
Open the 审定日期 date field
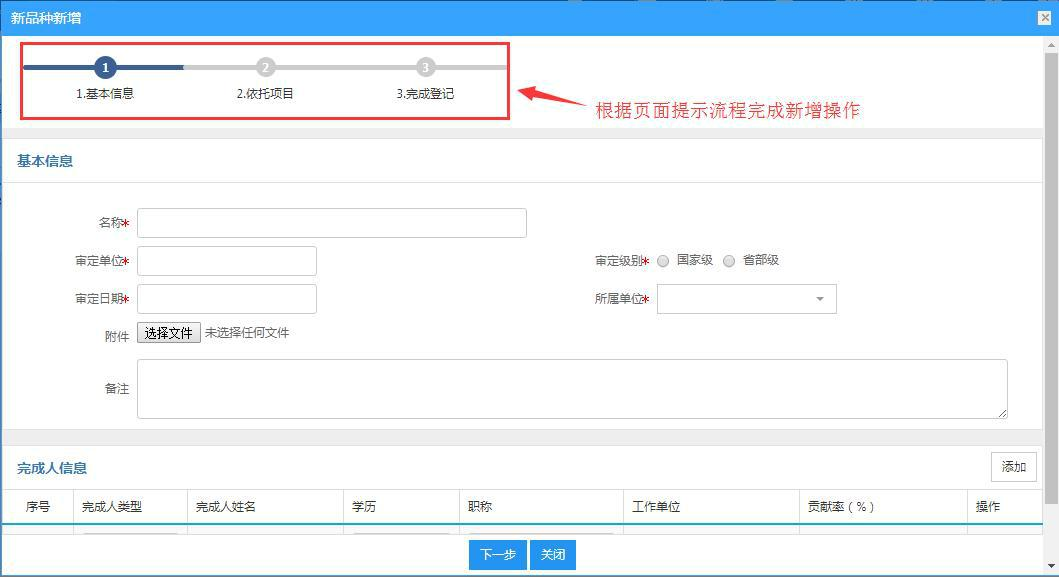coord(227,299)
